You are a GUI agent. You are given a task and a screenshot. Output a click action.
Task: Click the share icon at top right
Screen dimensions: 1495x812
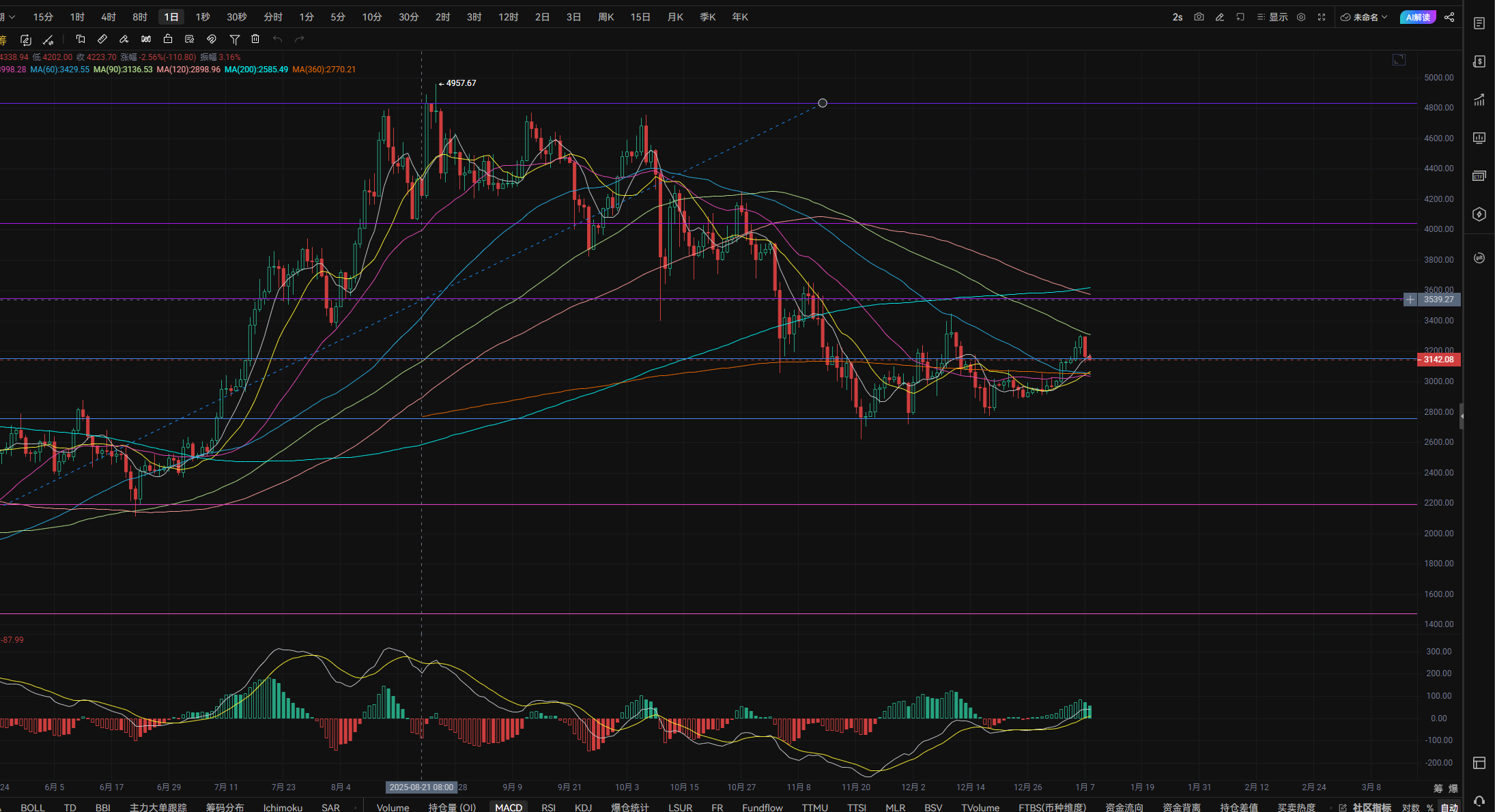click(1449, 17)
